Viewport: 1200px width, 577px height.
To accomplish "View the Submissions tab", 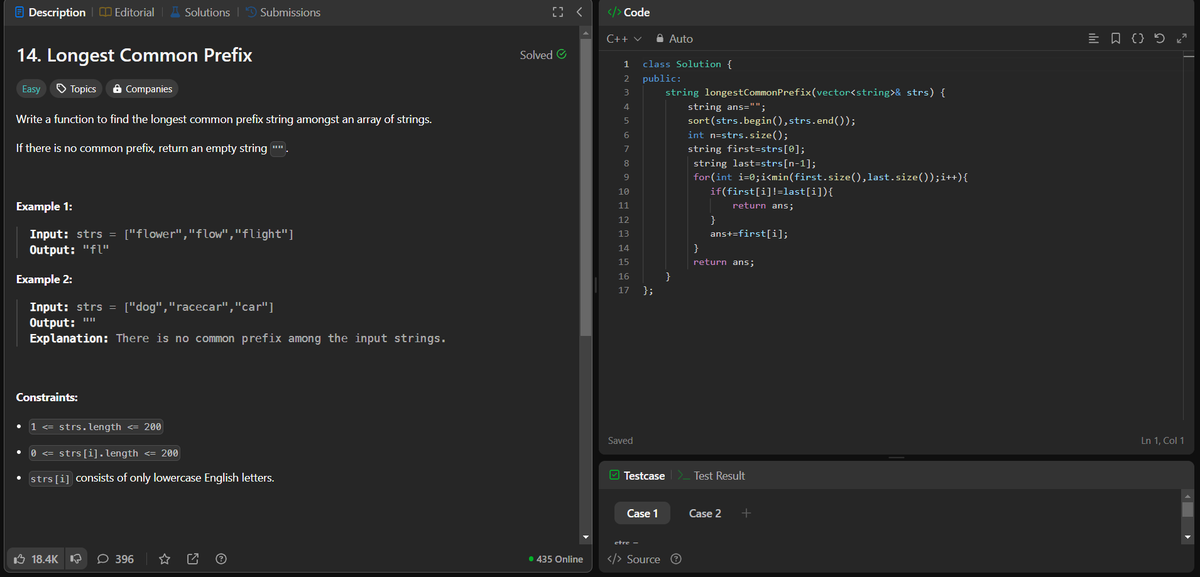I will [x=282, y=12].
